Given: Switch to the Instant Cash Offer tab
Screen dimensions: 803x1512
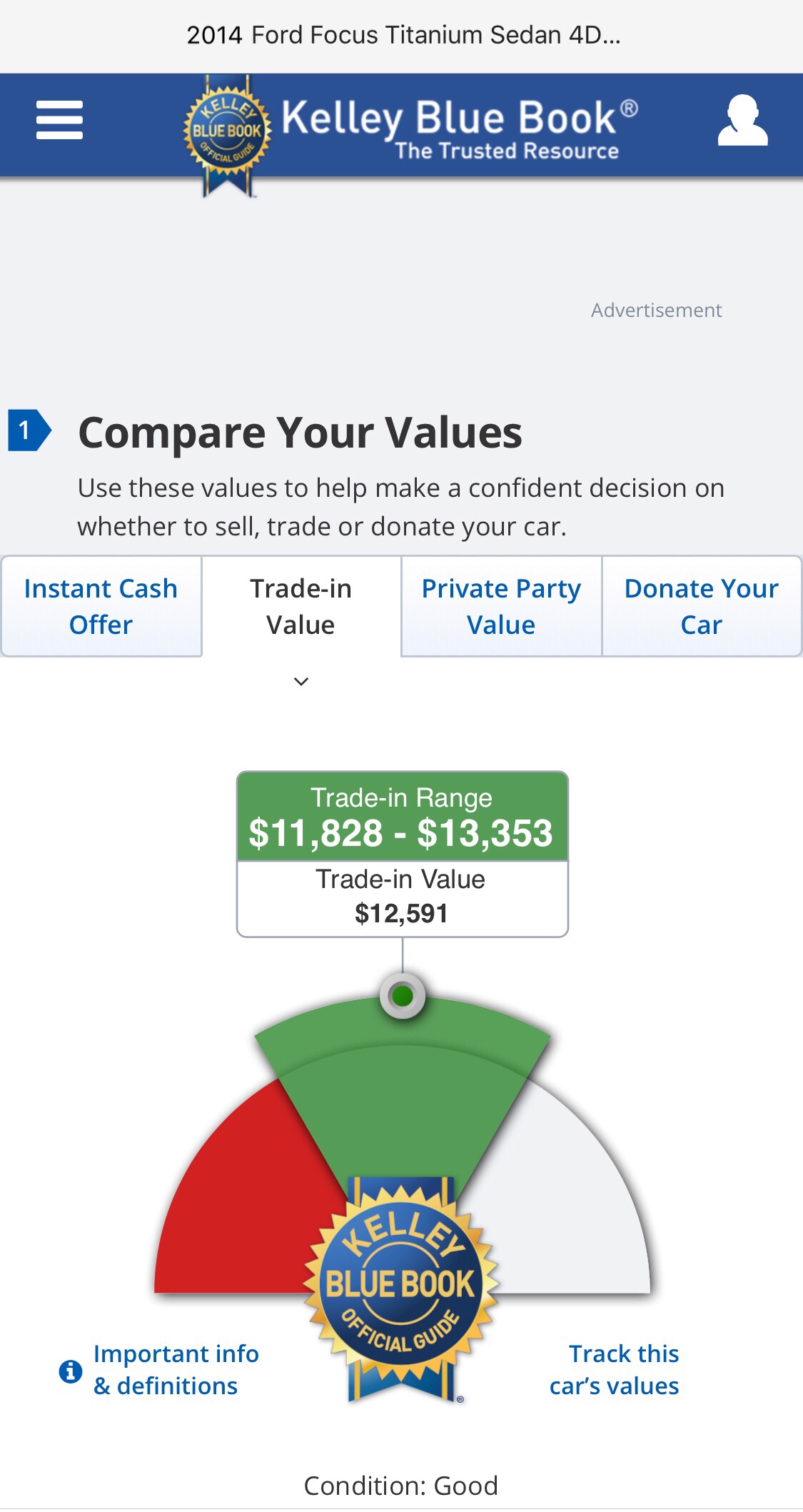Looking at the screenshot, I should pos(101,606).
